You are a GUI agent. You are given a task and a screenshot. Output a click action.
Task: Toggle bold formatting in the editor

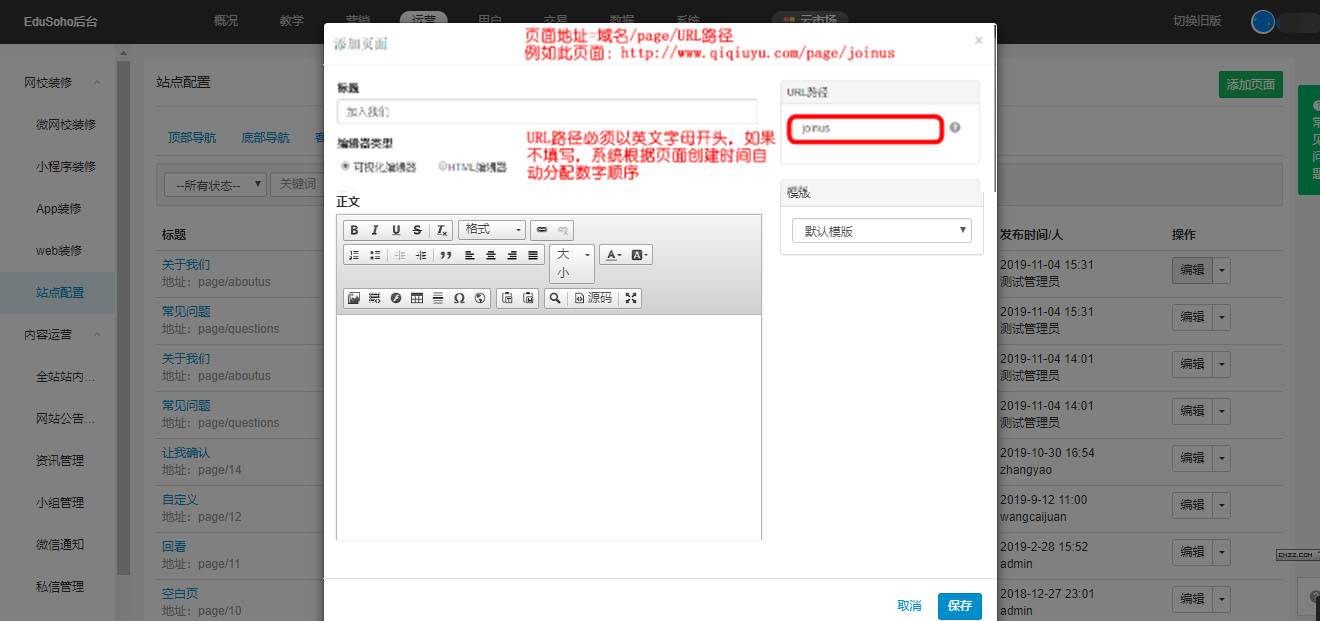point(354,230)
